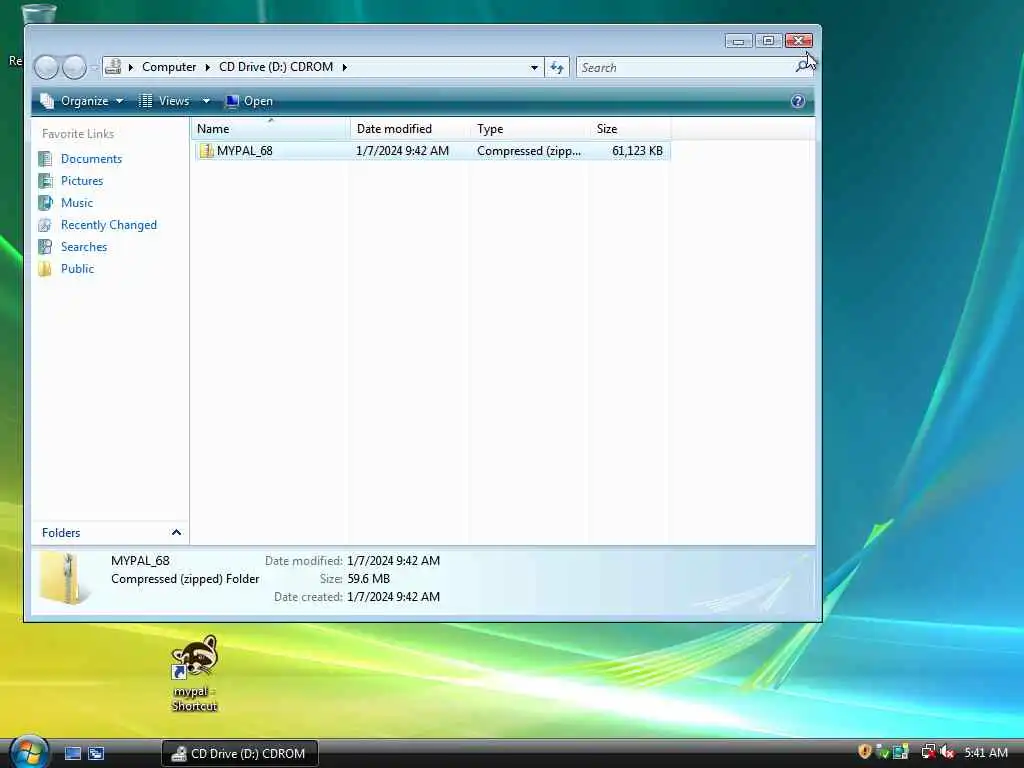Open the Pictures favorite link
This screenshot has width=1024, height=768.
coord(82,181)
